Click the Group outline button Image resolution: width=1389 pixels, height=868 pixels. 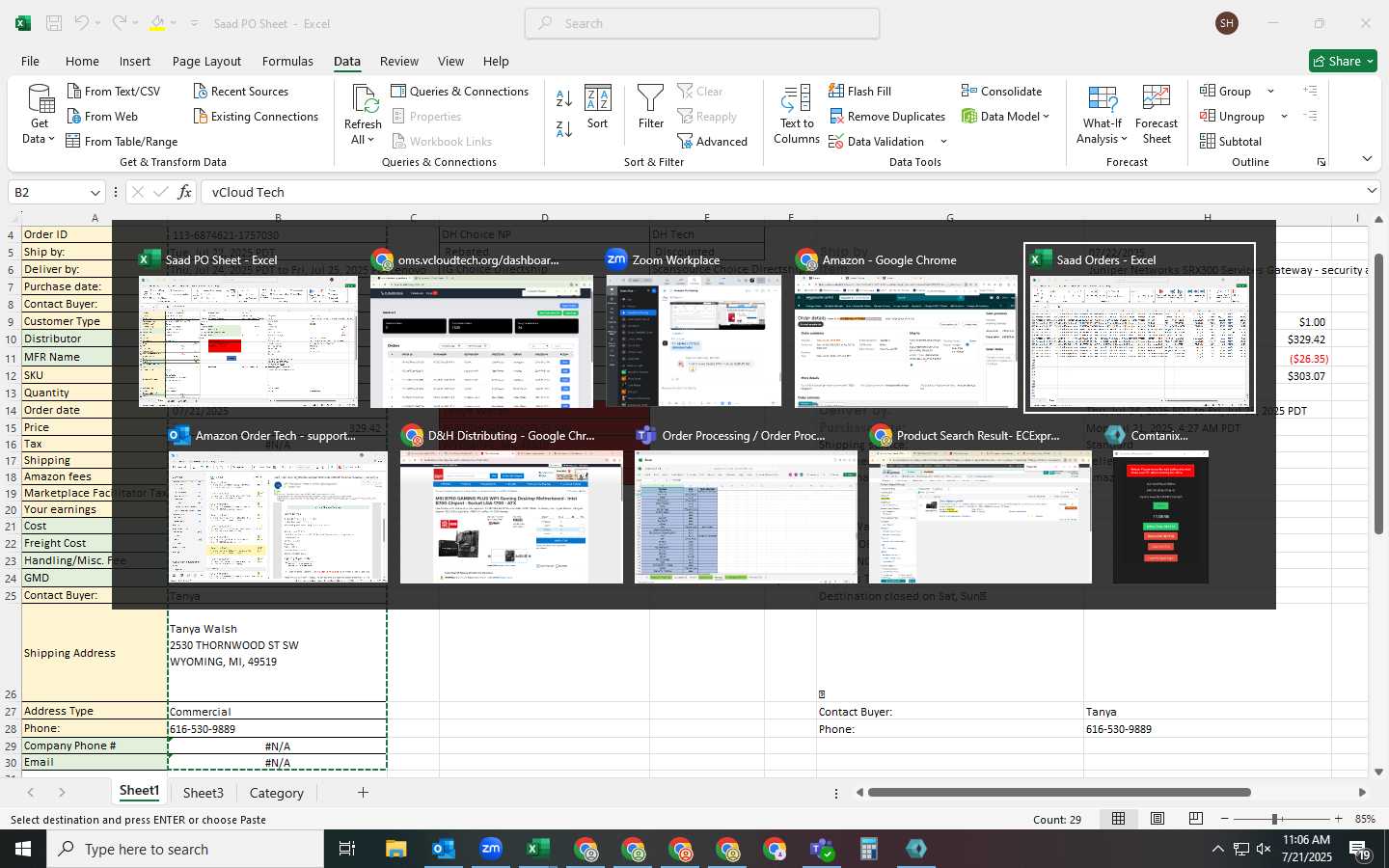point(1225,91)
